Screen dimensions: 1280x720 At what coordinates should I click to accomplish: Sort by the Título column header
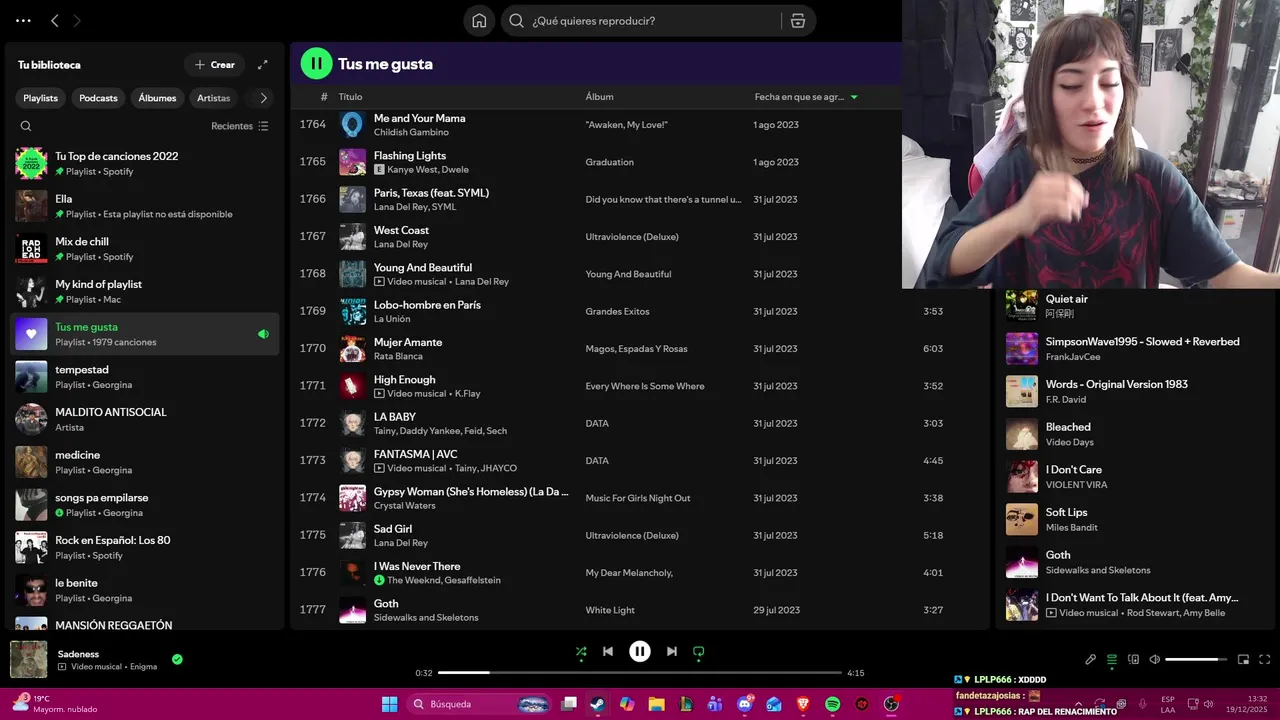click(350, 97)
